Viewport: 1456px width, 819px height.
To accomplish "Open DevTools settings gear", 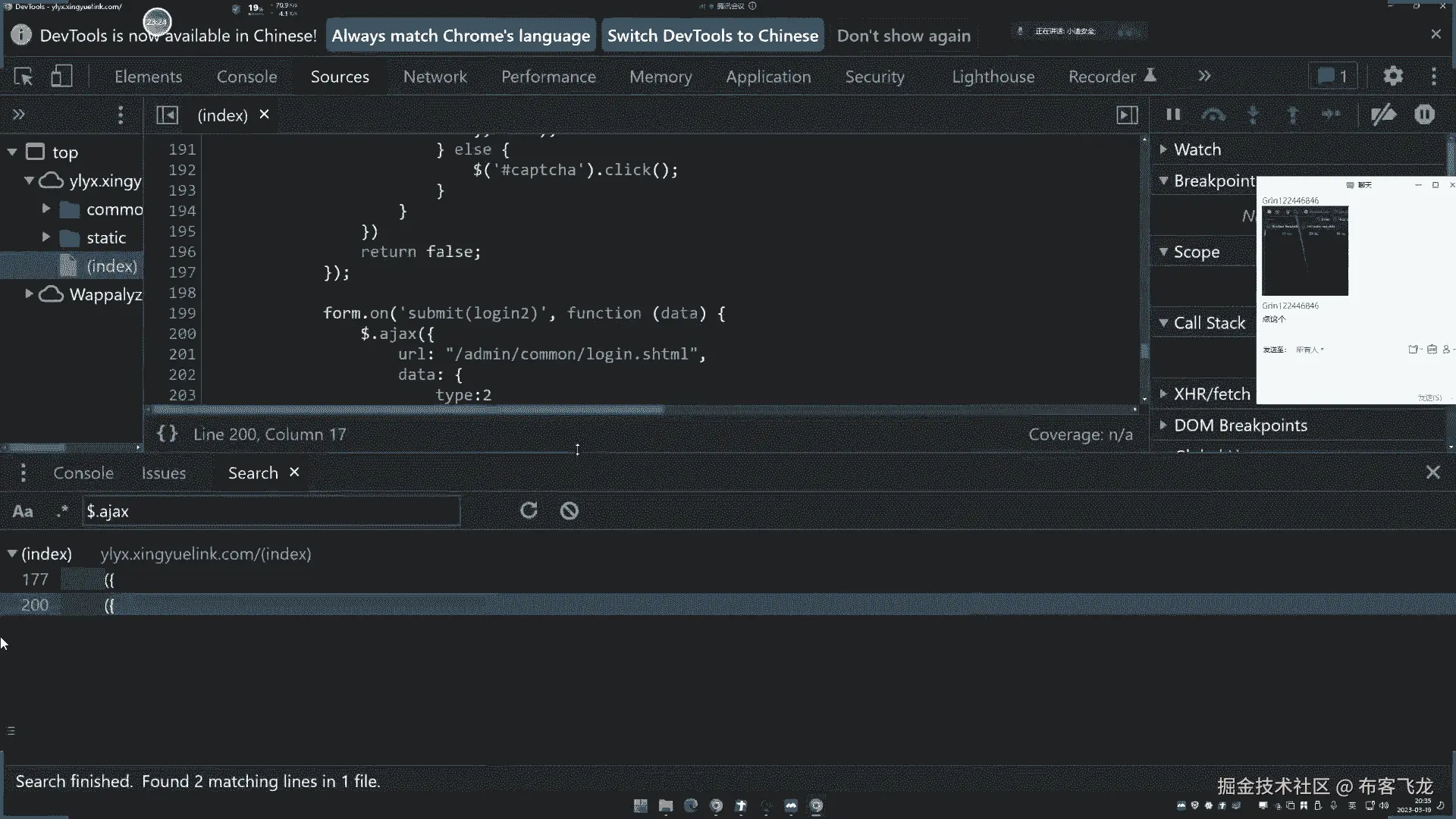I will [1393, 76].
